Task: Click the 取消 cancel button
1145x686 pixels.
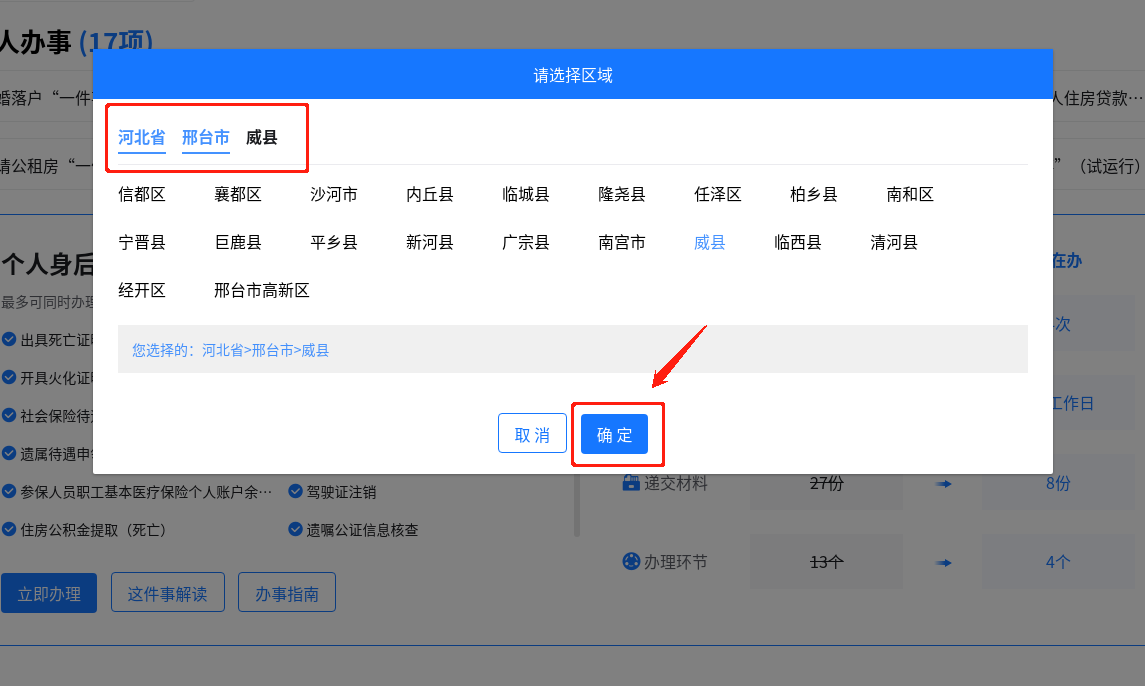Action: pos(532,434)
